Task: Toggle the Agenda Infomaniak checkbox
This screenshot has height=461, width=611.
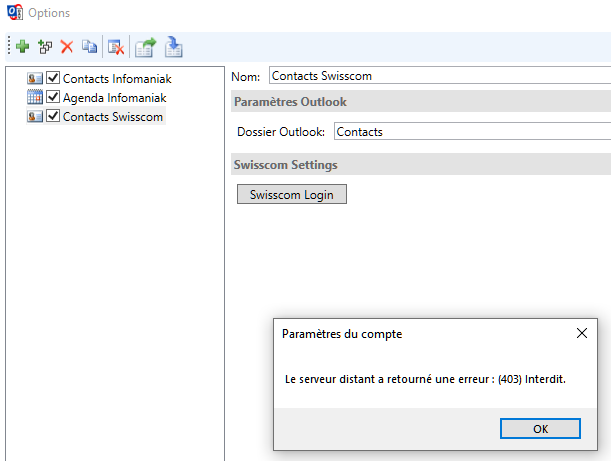Action: 53,98
